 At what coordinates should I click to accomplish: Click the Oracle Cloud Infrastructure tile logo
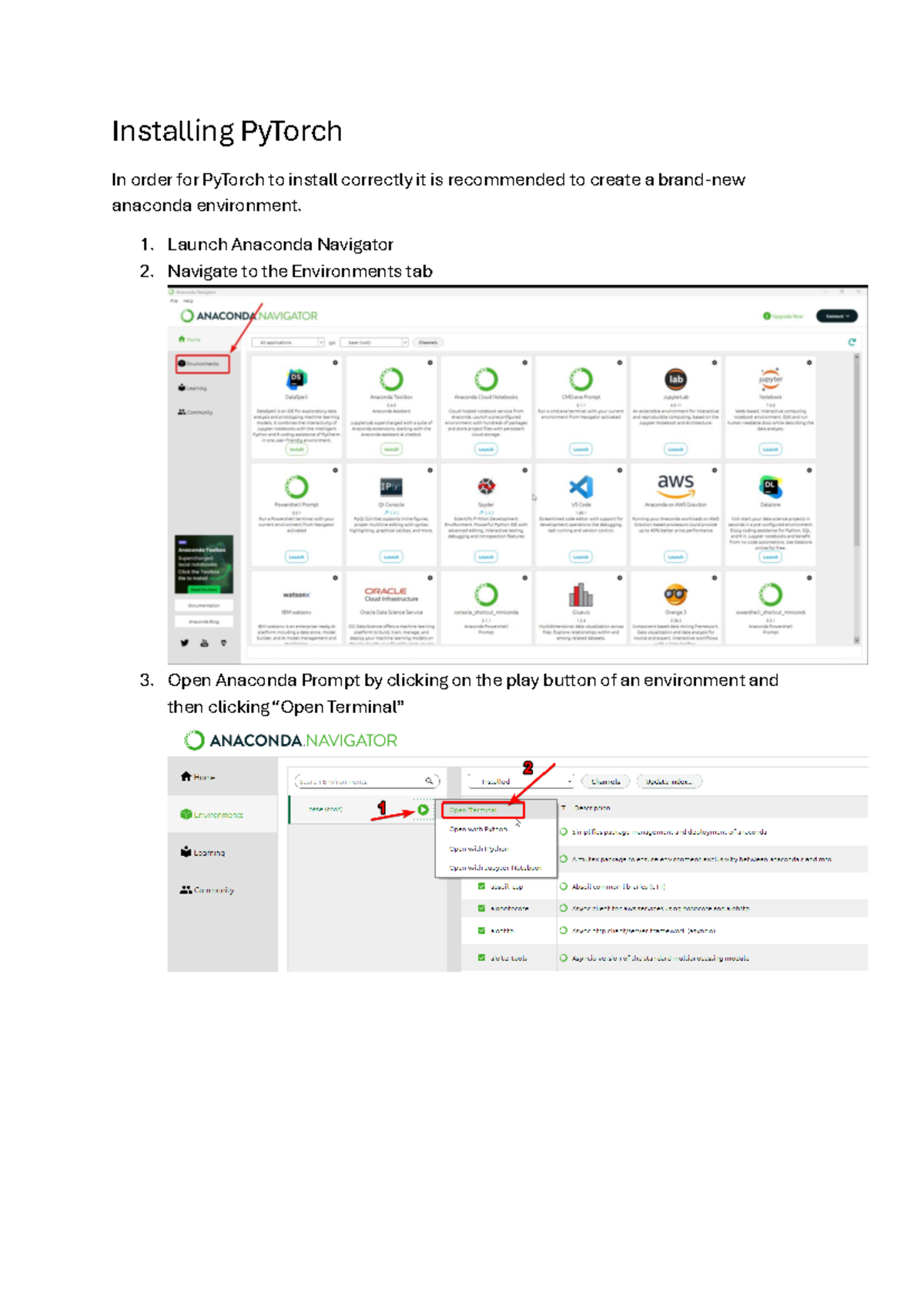[x=391, y=594]
